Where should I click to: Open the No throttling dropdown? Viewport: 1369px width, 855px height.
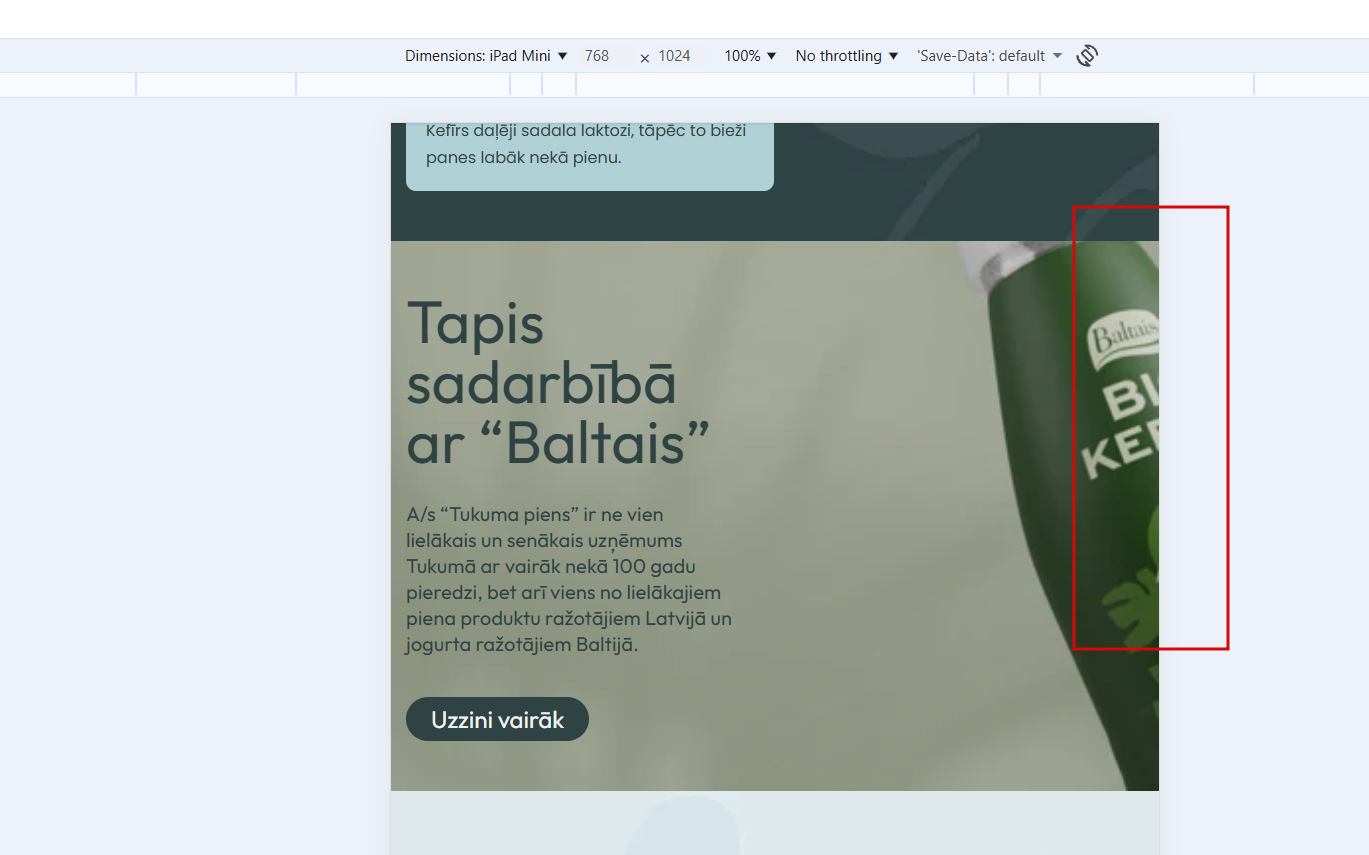pyautogui.click(x=847, y=56)
